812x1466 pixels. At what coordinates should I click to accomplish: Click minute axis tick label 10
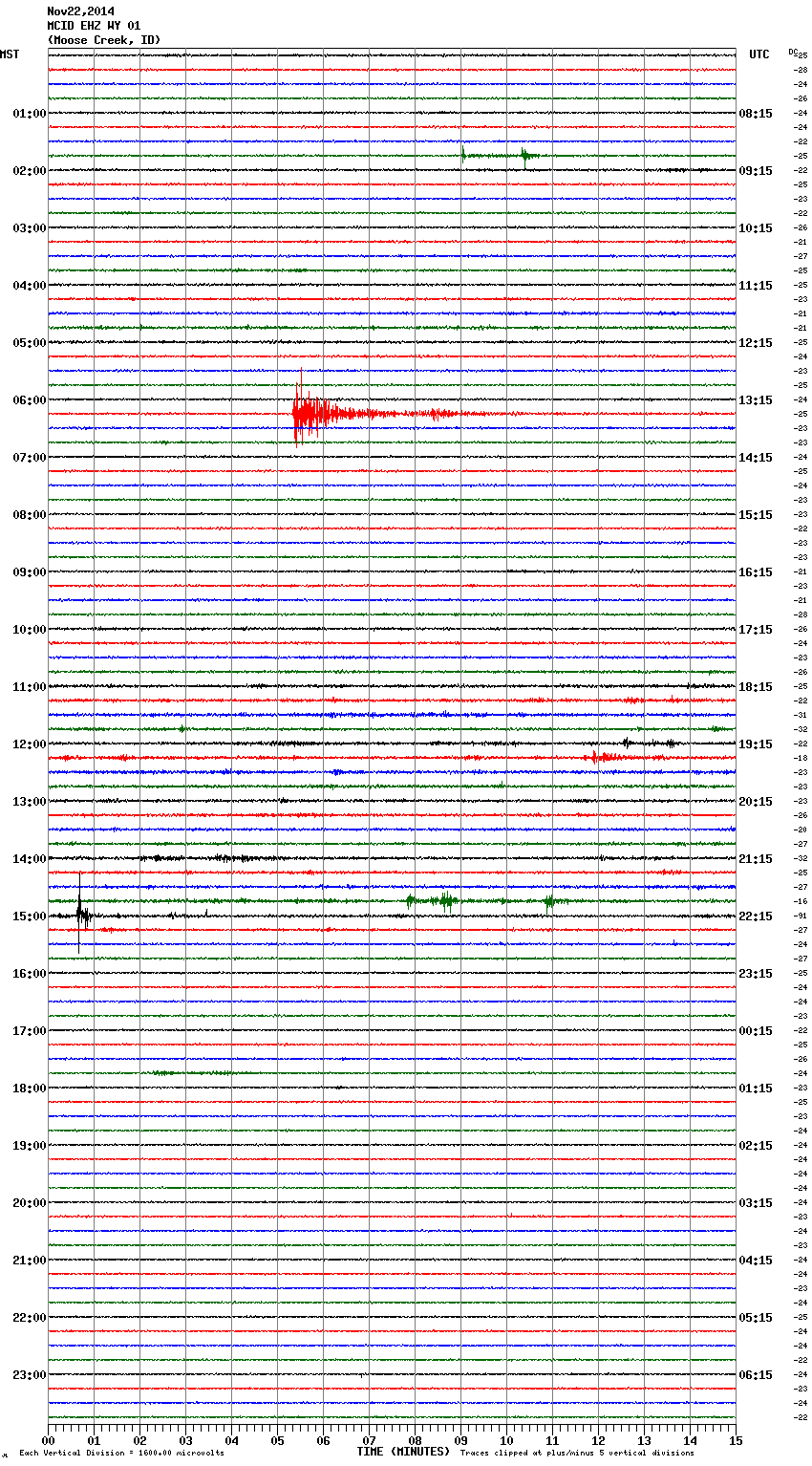(x=506, y=1440)
